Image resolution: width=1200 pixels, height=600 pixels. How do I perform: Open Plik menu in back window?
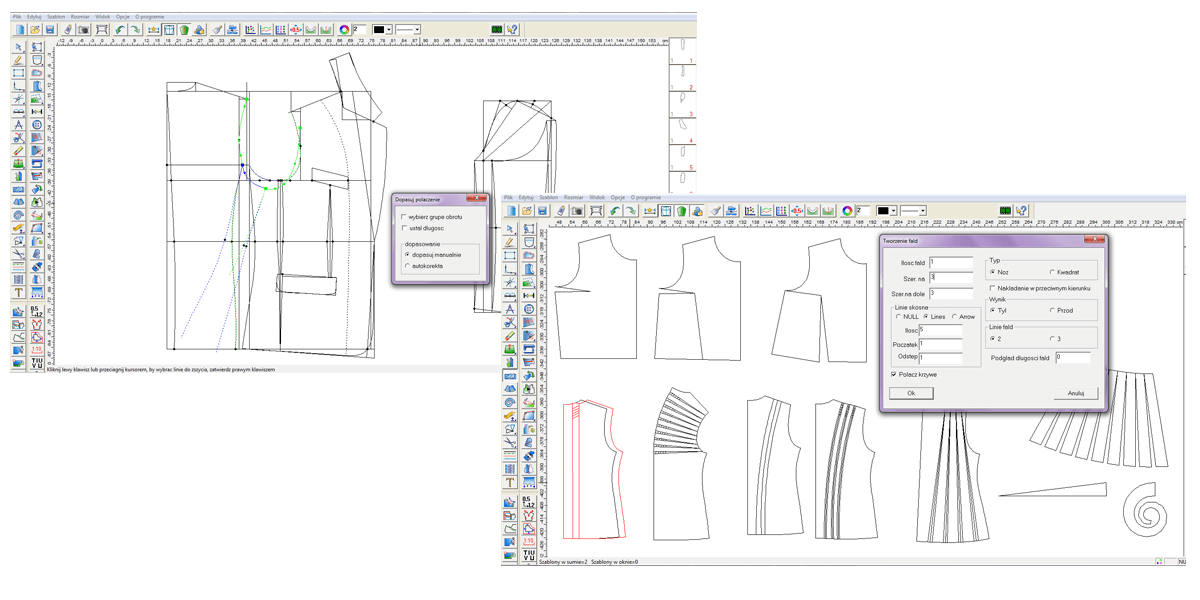[18, 17]
